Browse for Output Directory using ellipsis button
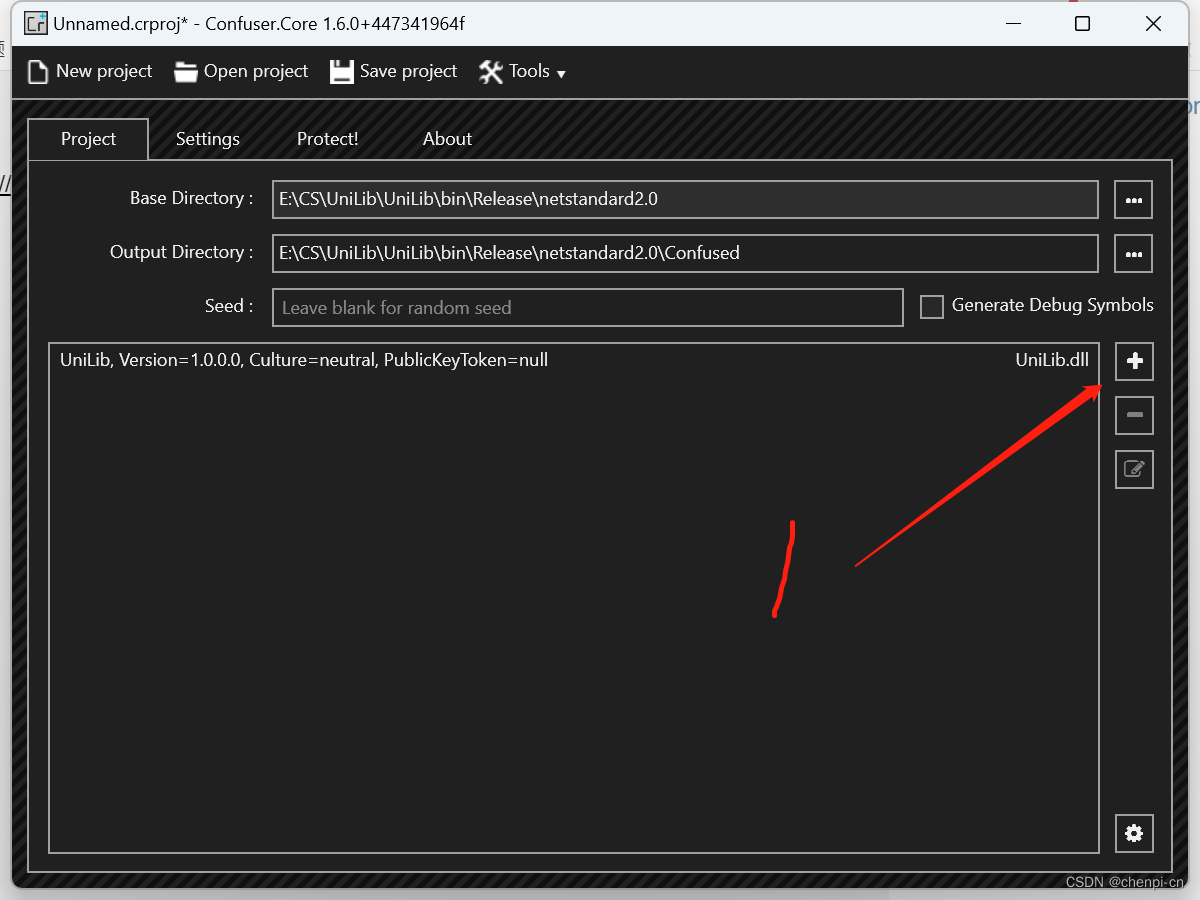The height and width of the screenshot is (900, 1200). tap(1133, 253)
